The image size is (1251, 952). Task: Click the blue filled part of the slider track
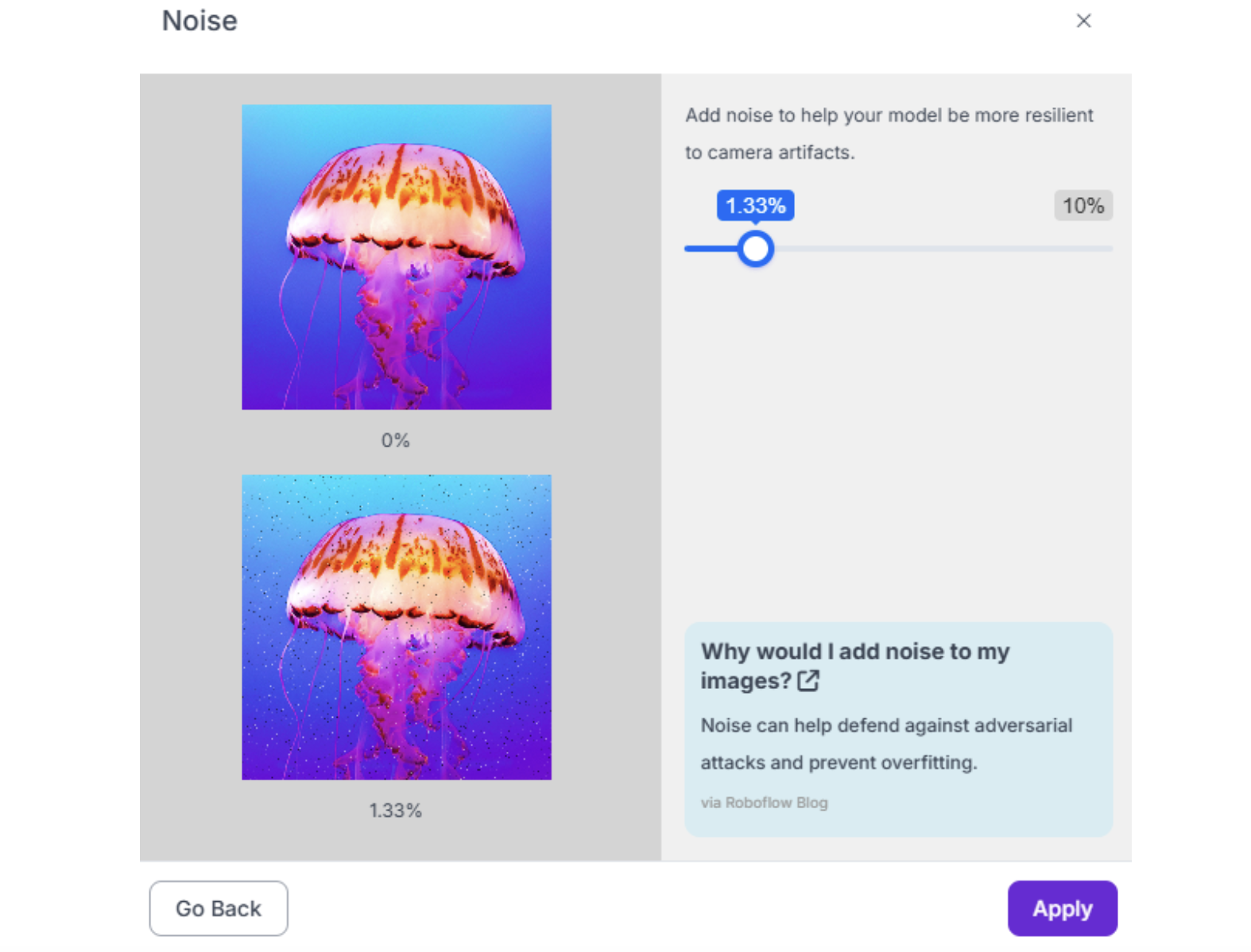tap(709, 249)
